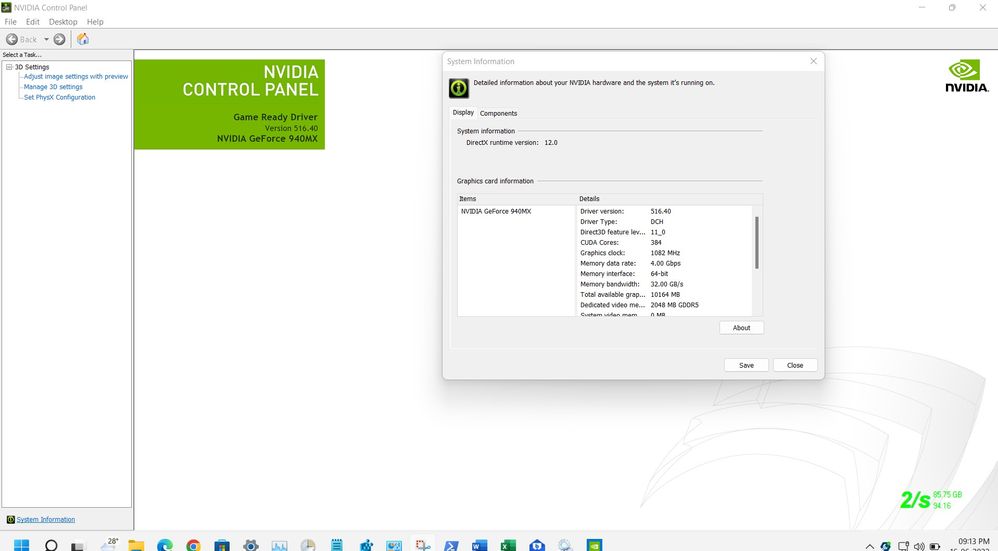This screenshot has height=551, width=998.
Task: Open Excel from the taskbar
Action: 508,546
